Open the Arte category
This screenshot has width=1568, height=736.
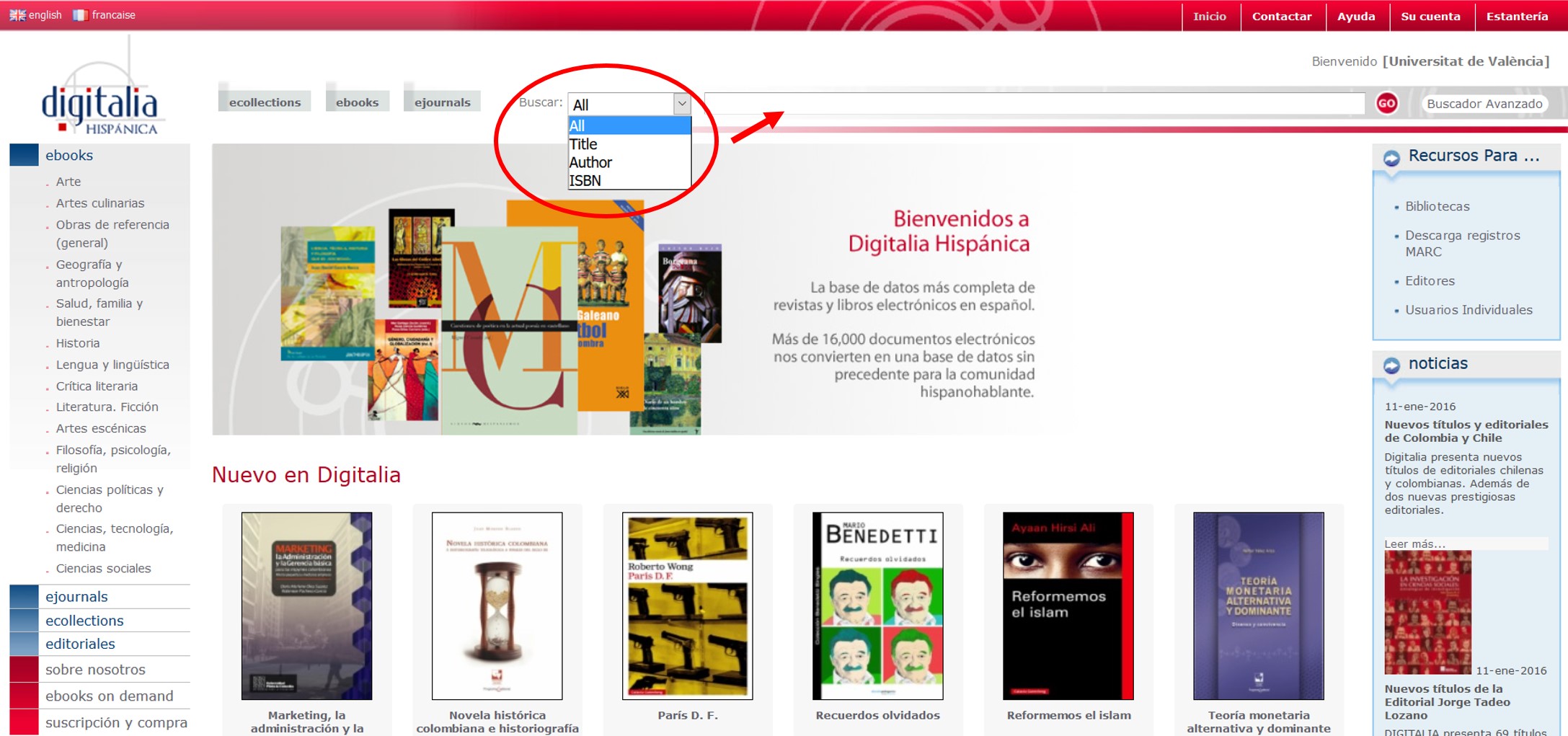68,182
